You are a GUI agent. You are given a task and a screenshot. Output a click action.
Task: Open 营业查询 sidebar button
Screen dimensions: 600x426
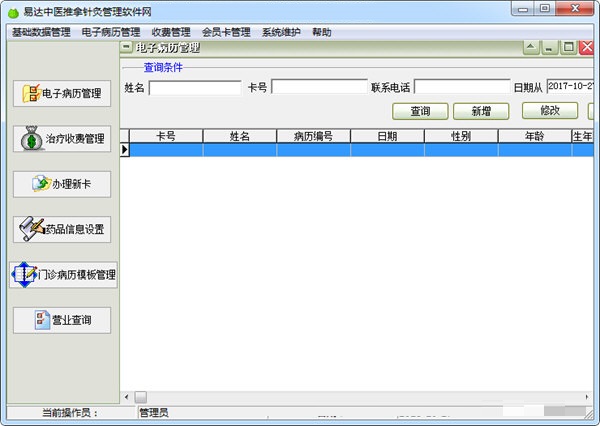click(62, 320)
